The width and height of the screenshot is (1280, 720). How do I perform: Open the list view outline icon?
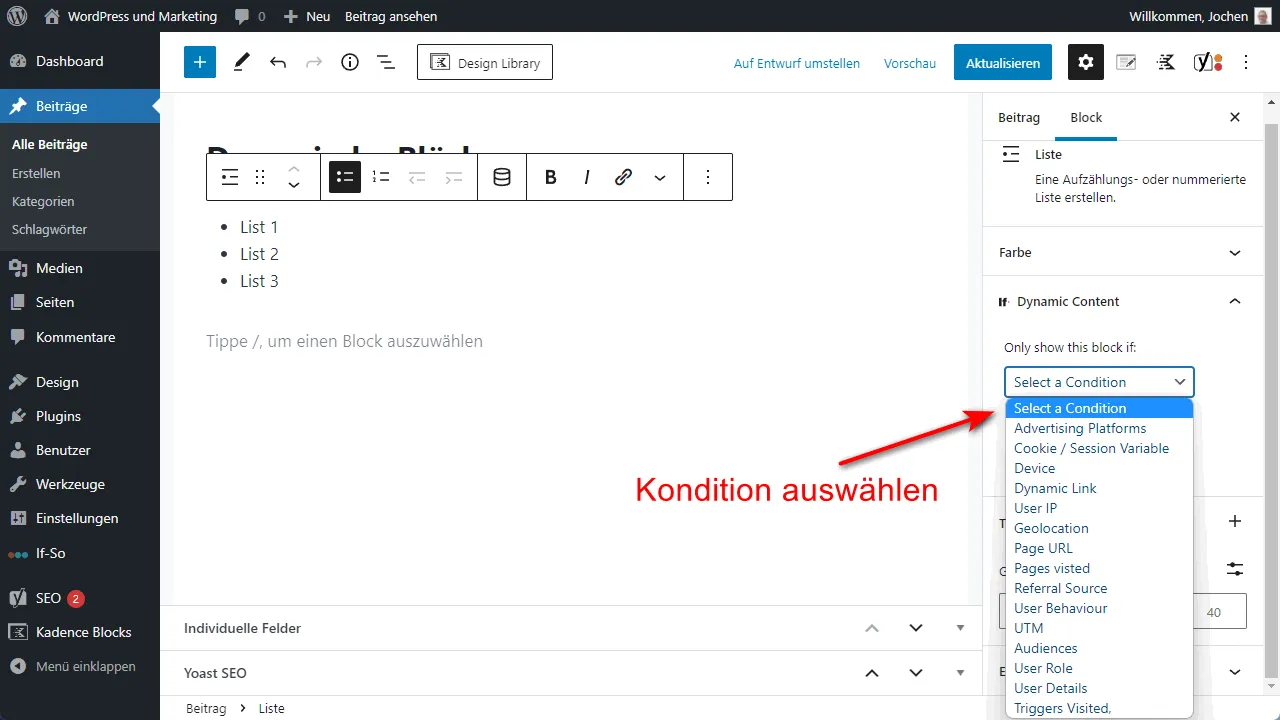pos(386,62)
